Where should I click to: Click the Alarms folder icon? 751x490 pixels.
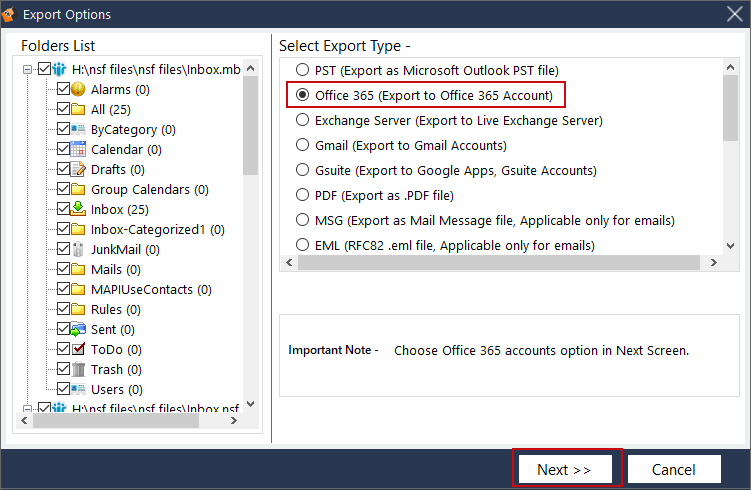point(79,89)
